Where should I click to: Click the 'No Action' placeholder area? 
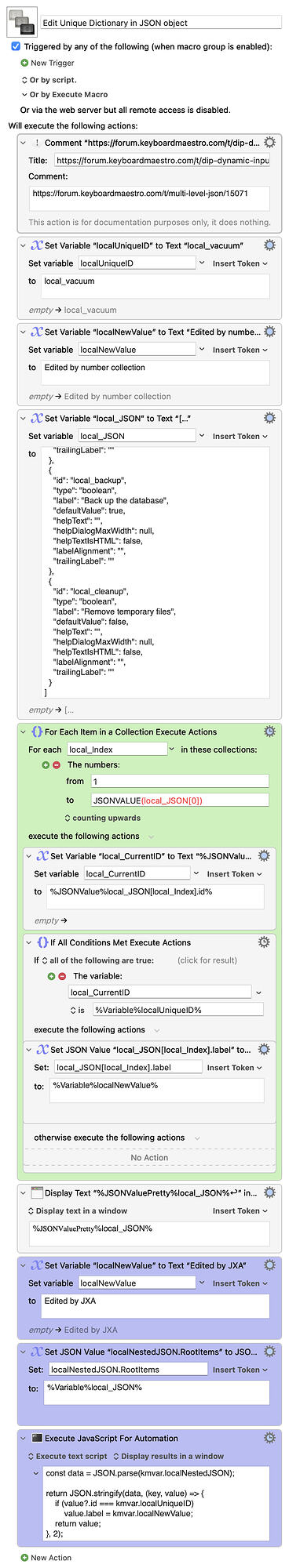pos(149,1157)
